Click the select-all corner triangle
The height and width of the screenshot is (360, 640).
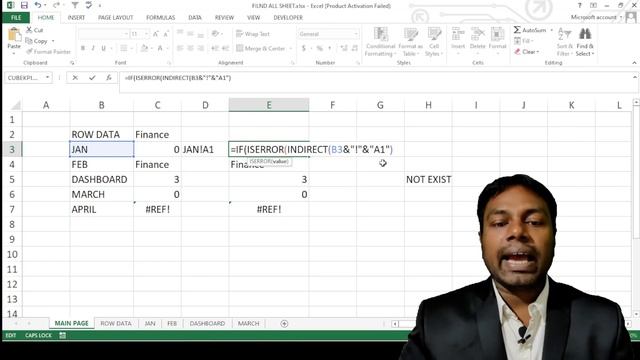(x=16, y=105)
